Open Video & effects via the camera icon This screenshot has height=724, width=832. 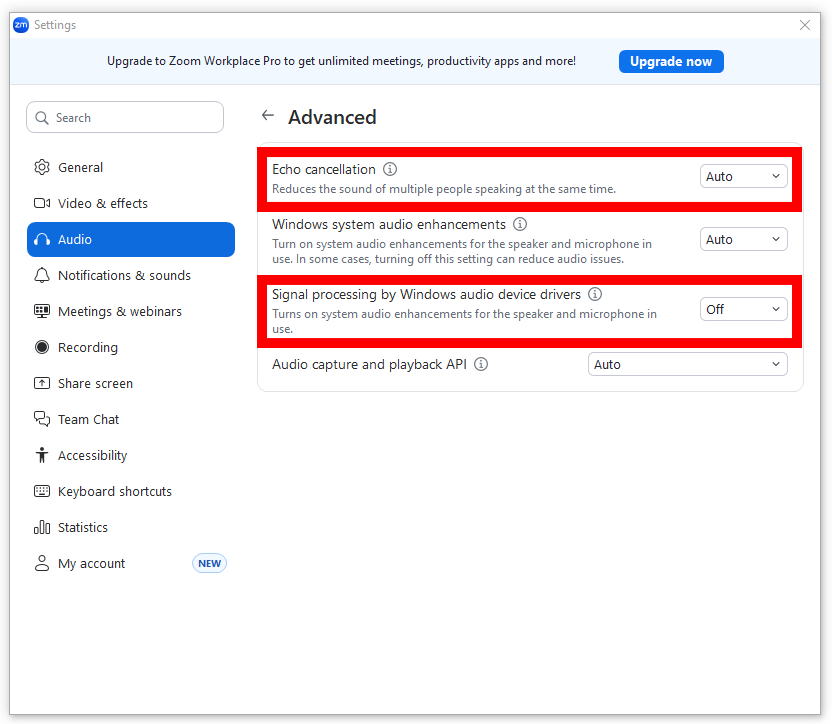tap(41, 203)
